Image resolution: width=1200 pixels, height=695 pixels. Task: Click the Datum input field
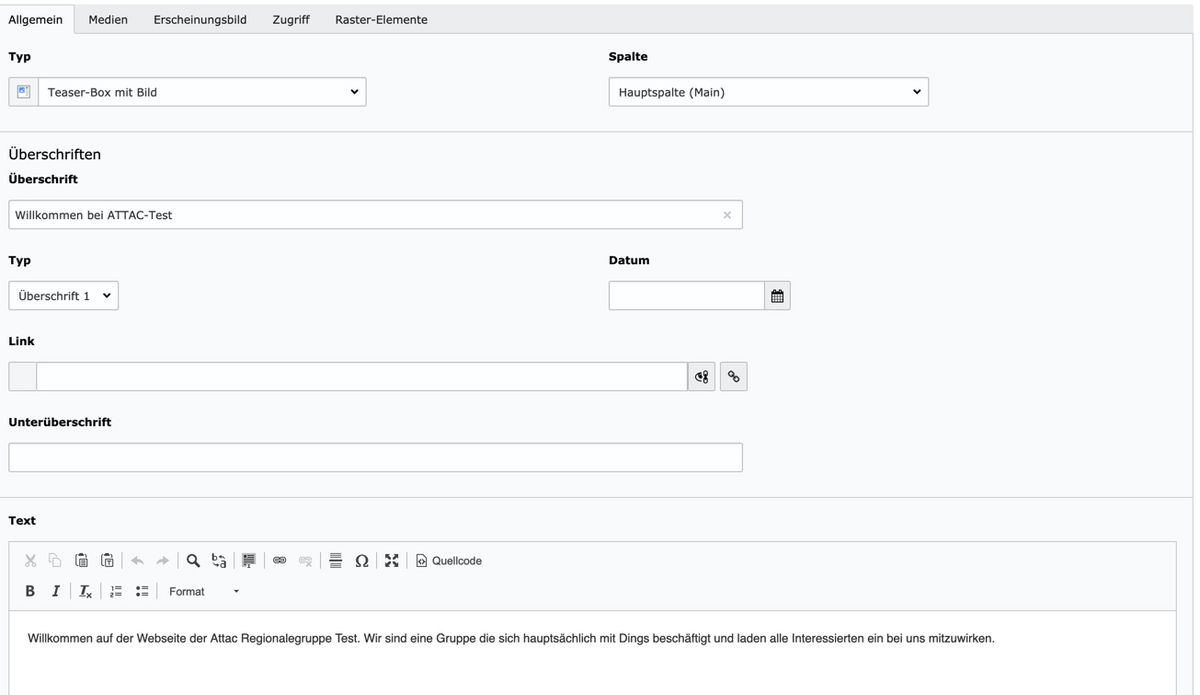click(x=687, y=296)
